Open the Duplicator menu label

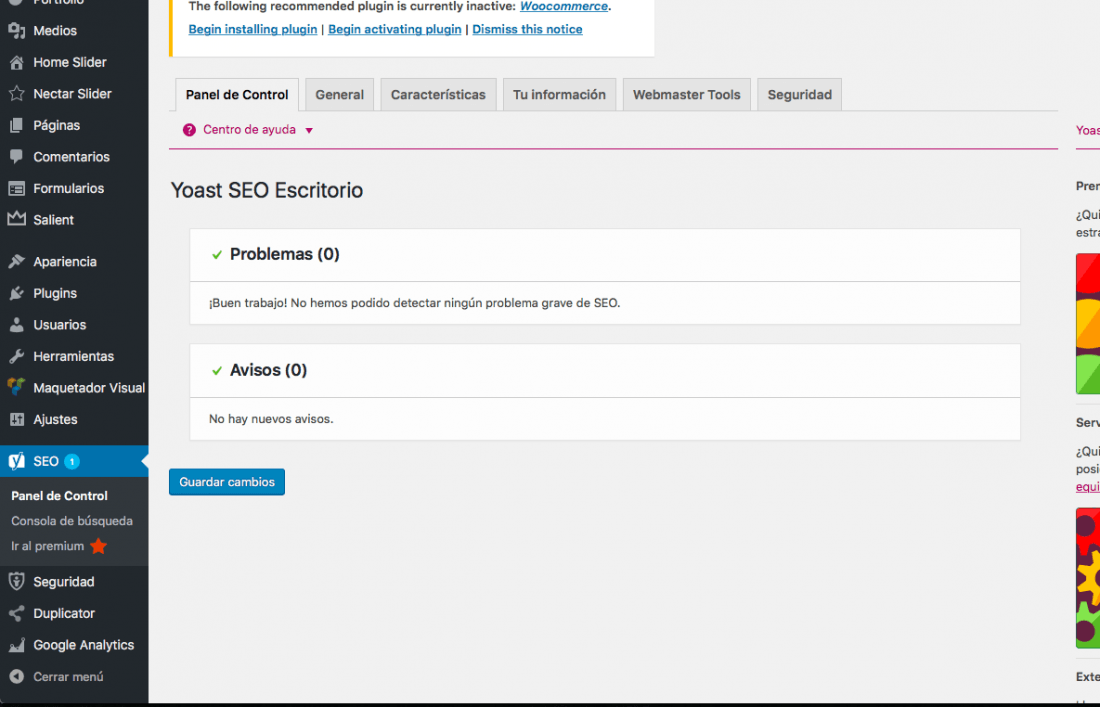coord(64,614)
